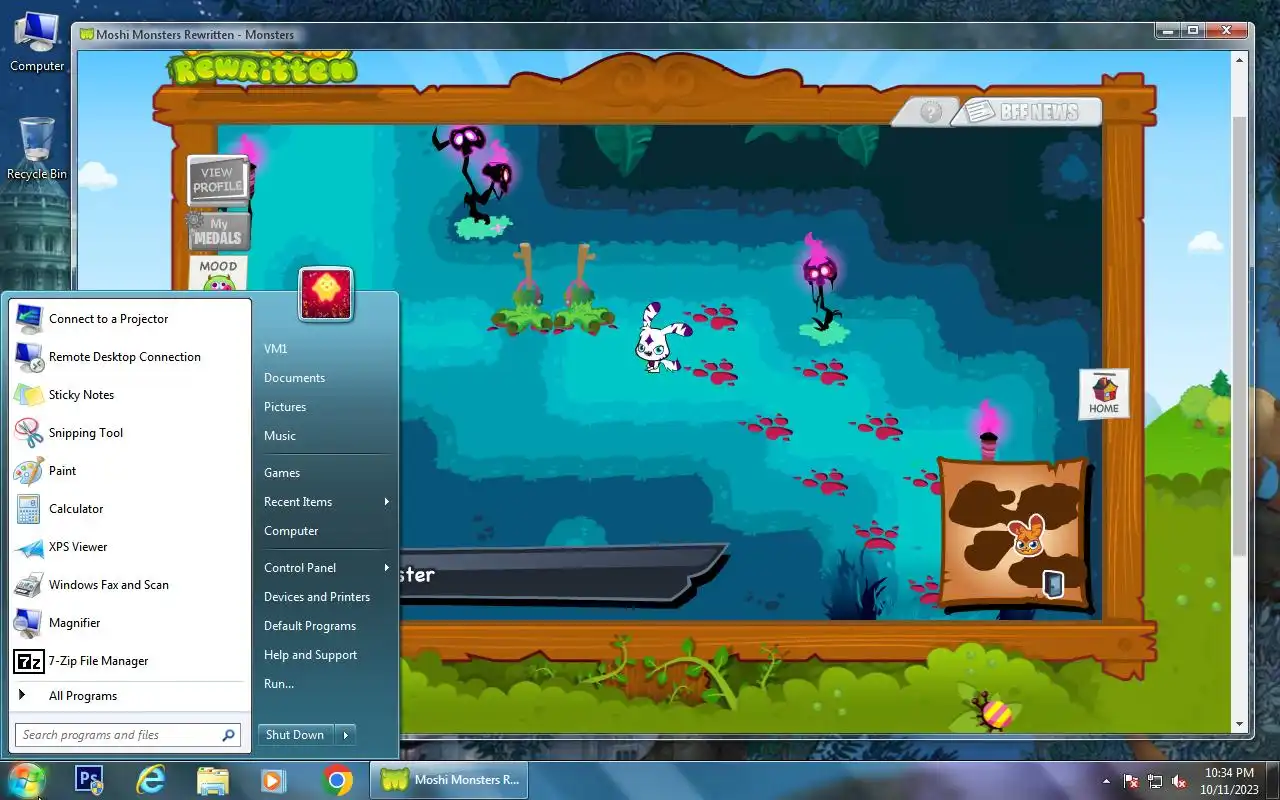
Task: Click the Magnifier icon in Start menu
Action: coord(29,623)
